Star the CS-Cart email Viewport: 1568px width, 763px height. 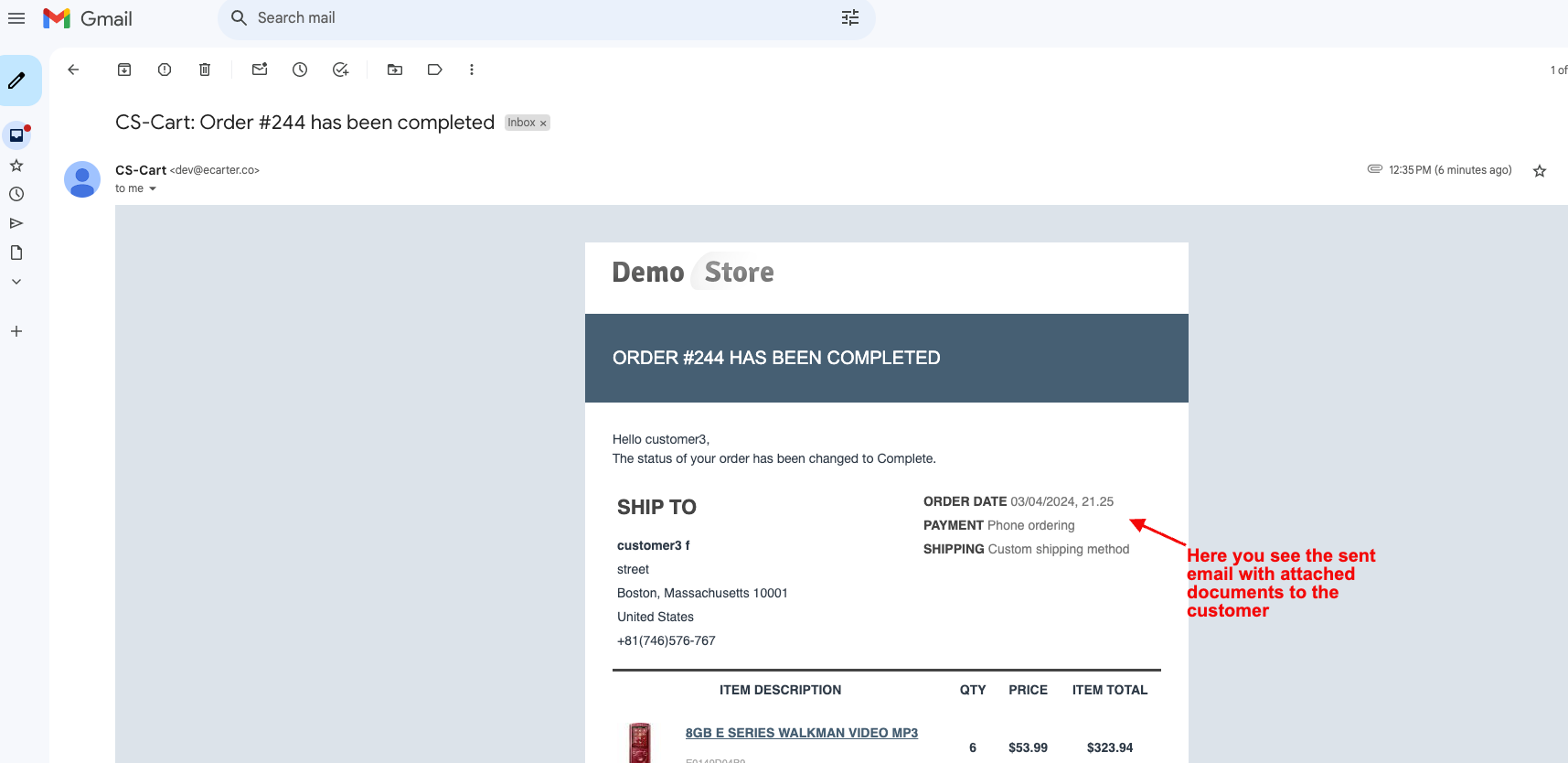(1540, 171)
